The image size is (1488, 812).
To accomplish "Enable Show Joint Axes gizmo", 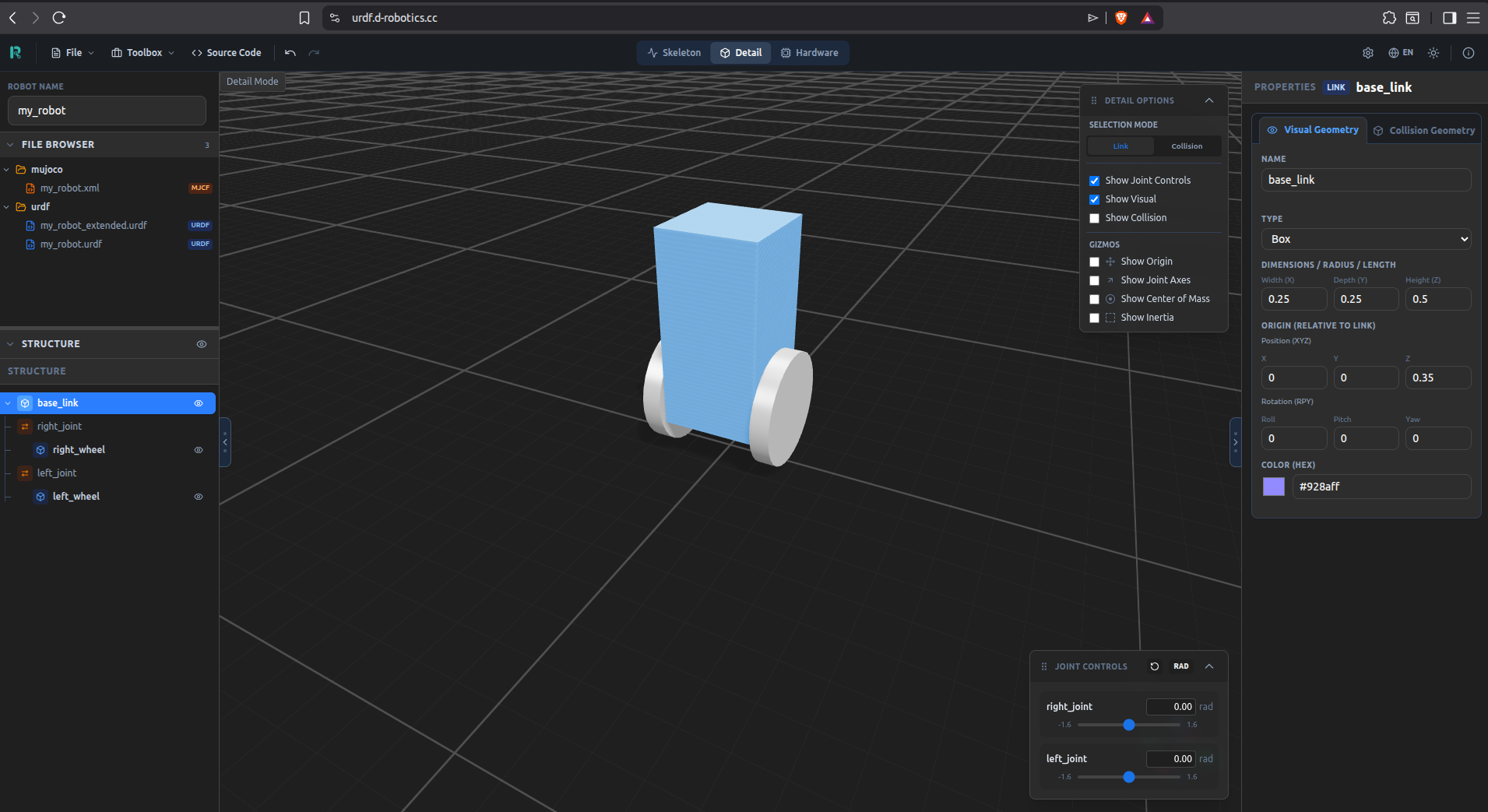I will coord(1094,280).
